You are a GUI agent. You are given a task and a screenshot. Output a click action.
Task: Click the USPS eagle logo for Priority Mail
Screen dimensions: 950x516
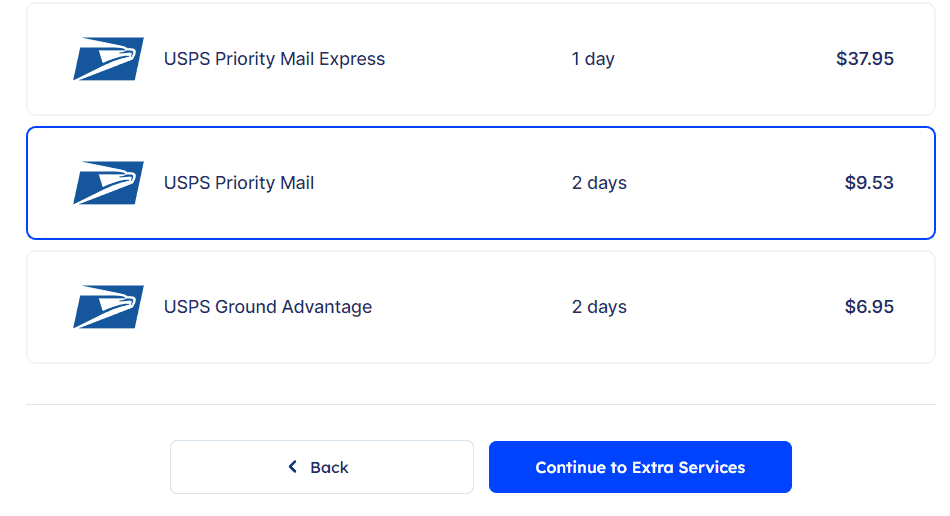[x=108, y=183]
